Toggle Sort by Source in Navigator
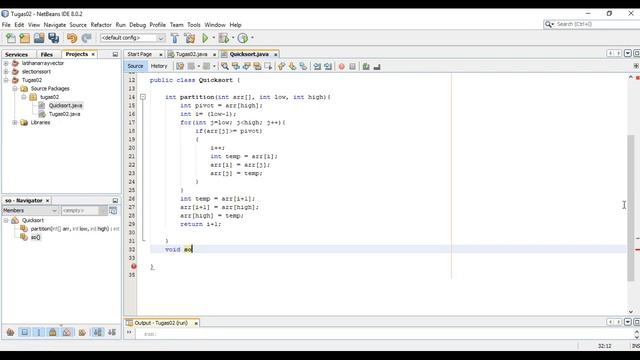This screenshot has width=640, height=360. 112,332
